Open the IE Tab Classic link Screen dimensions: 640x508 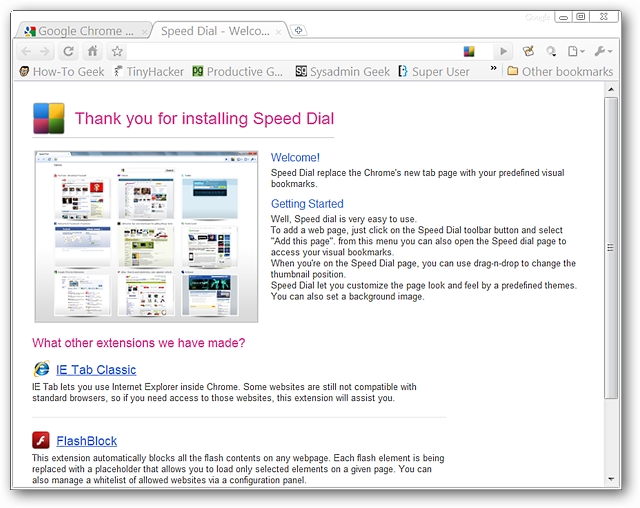coord(96,370)
